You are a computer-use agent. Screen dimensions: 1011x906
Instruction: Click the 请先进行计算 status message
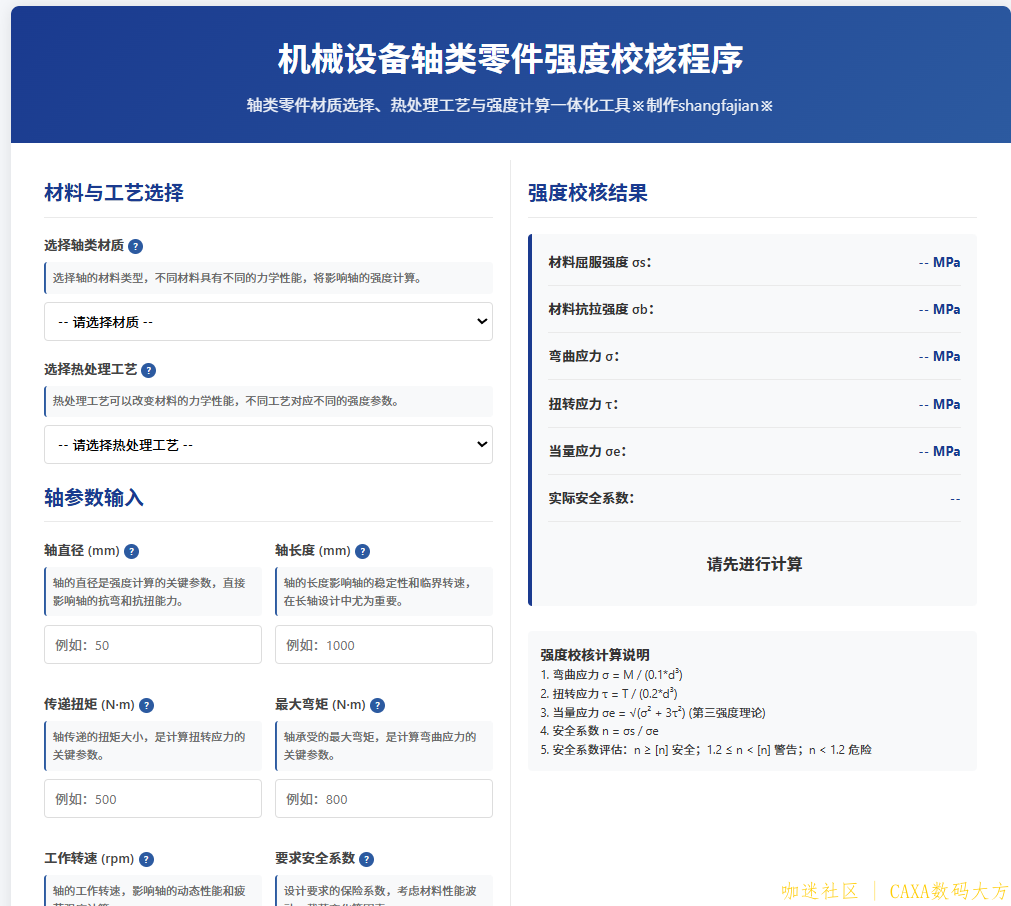point(754,564)
